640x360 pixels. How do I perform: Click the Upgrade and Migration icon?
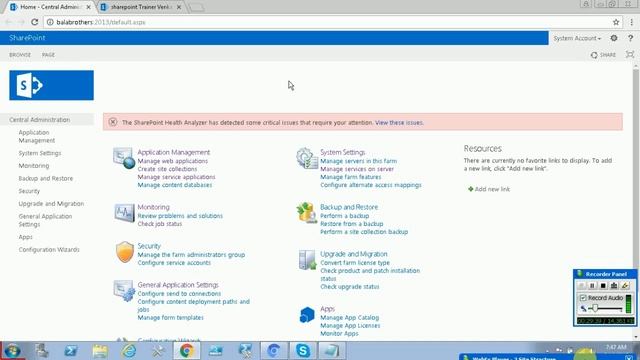tap(307, 260)
